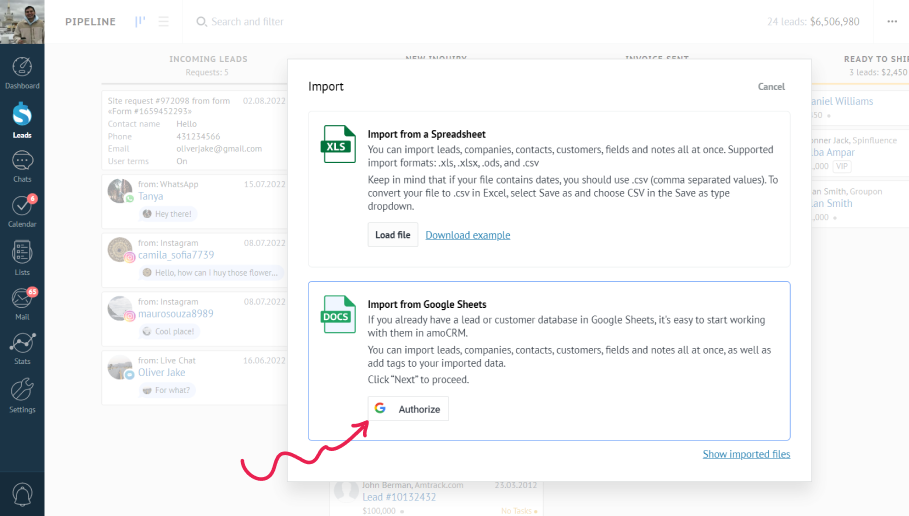Open the Dashboard sidebar item
Image resolution: width=909 pixels, height=516 pixels.
(22, 73)
